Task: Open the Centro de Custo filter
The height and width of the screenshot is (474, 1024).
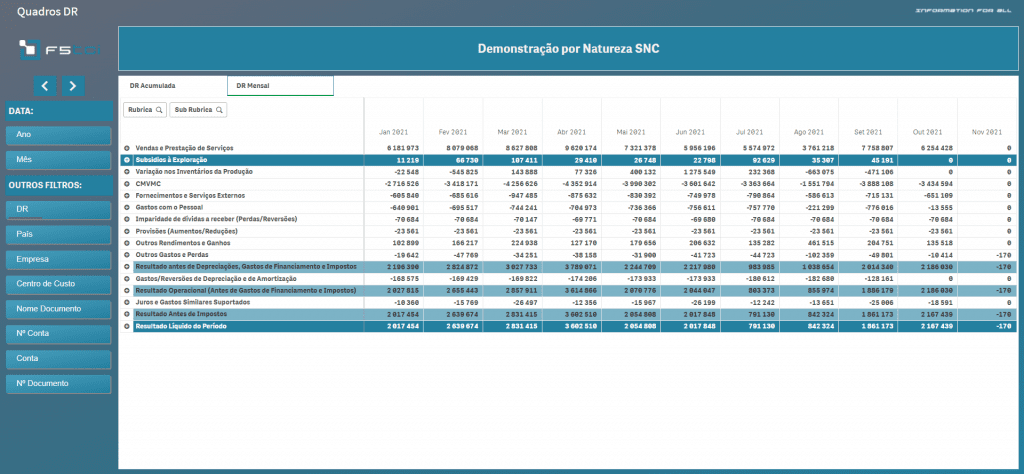Action: [x=59, y=284]
